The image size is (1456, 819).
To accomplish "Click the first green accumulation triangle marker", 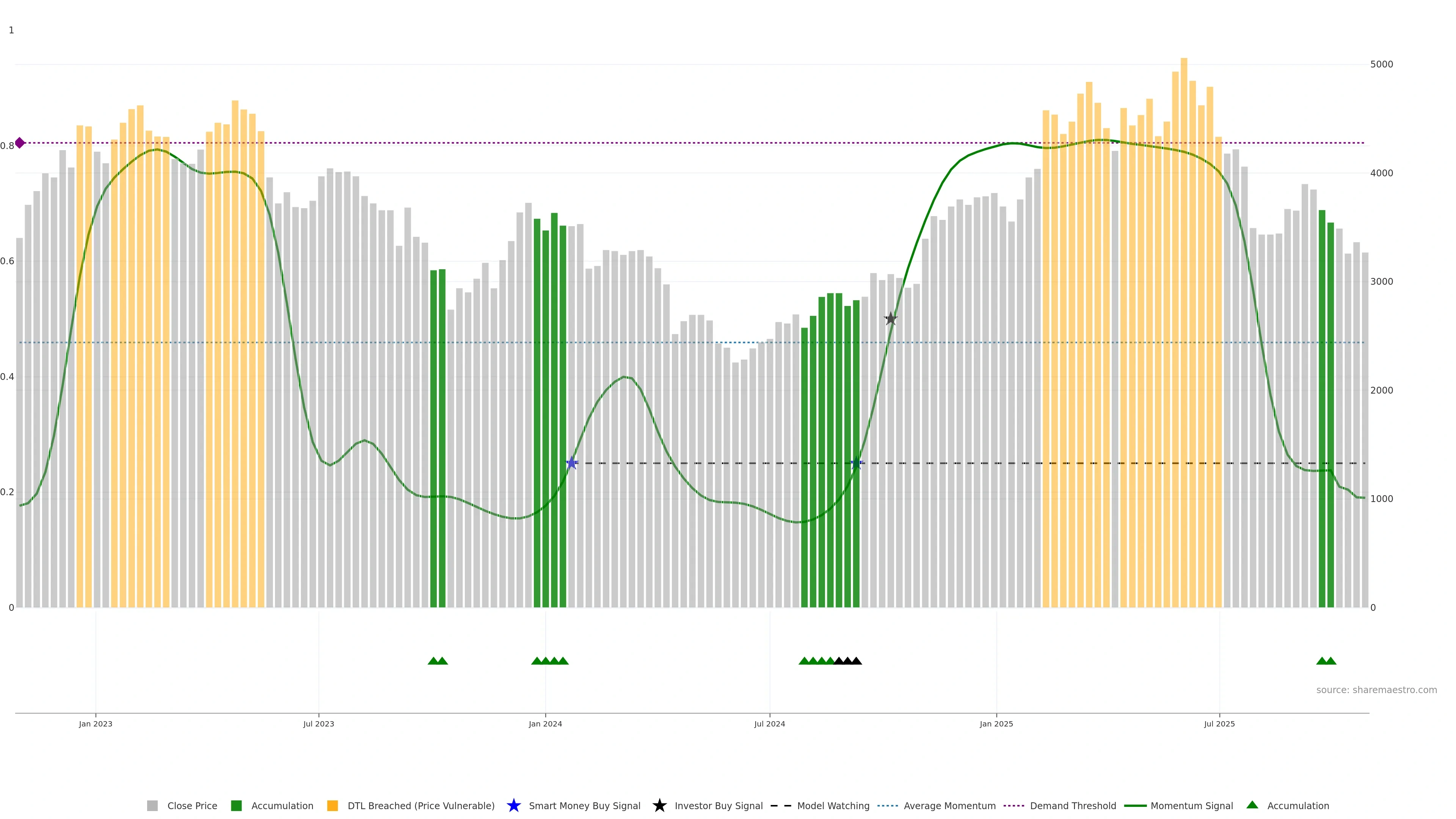I will [x=433, y=661].
